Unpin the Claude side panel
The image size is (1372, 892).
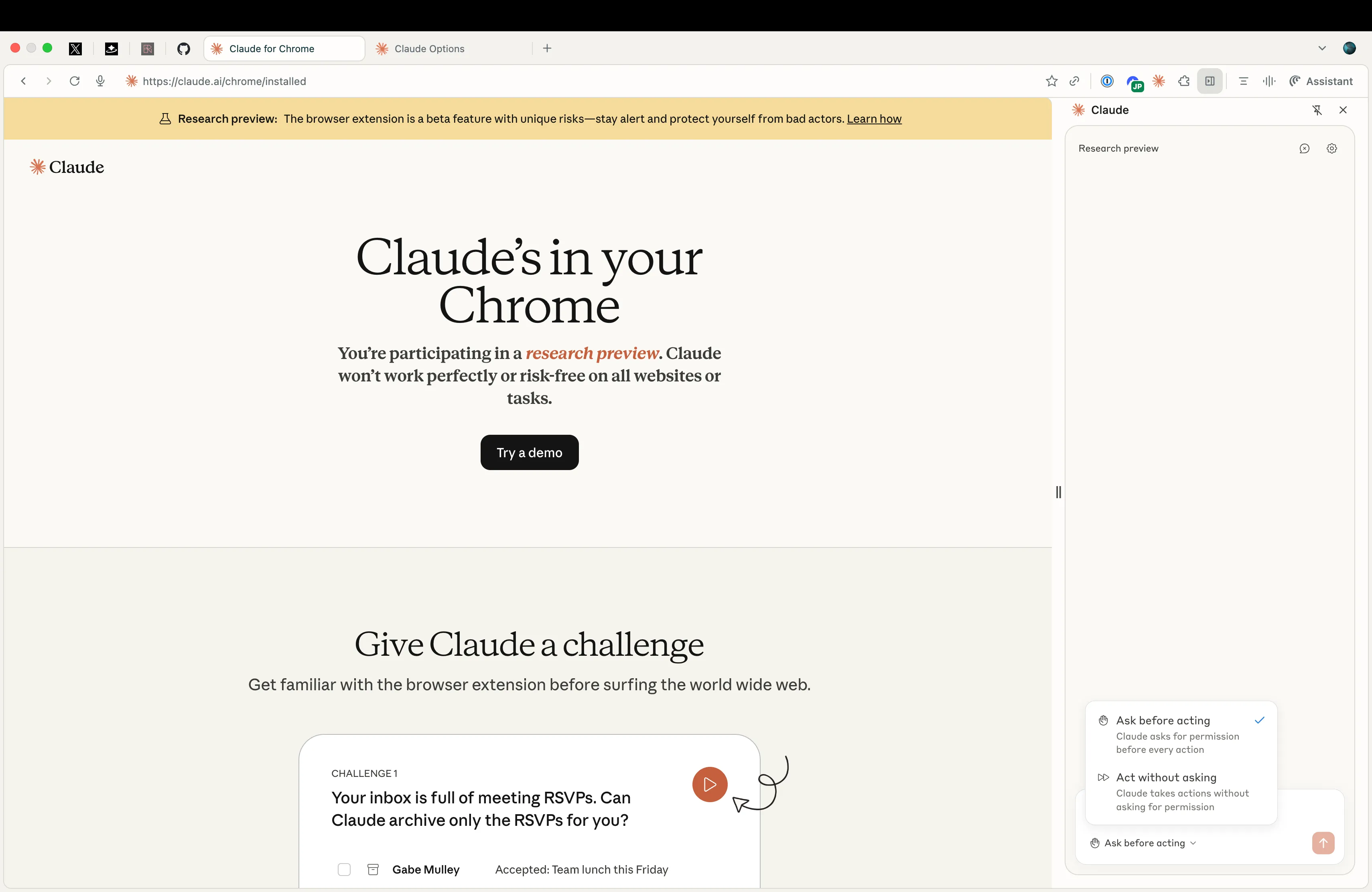tap(1317, 110)
